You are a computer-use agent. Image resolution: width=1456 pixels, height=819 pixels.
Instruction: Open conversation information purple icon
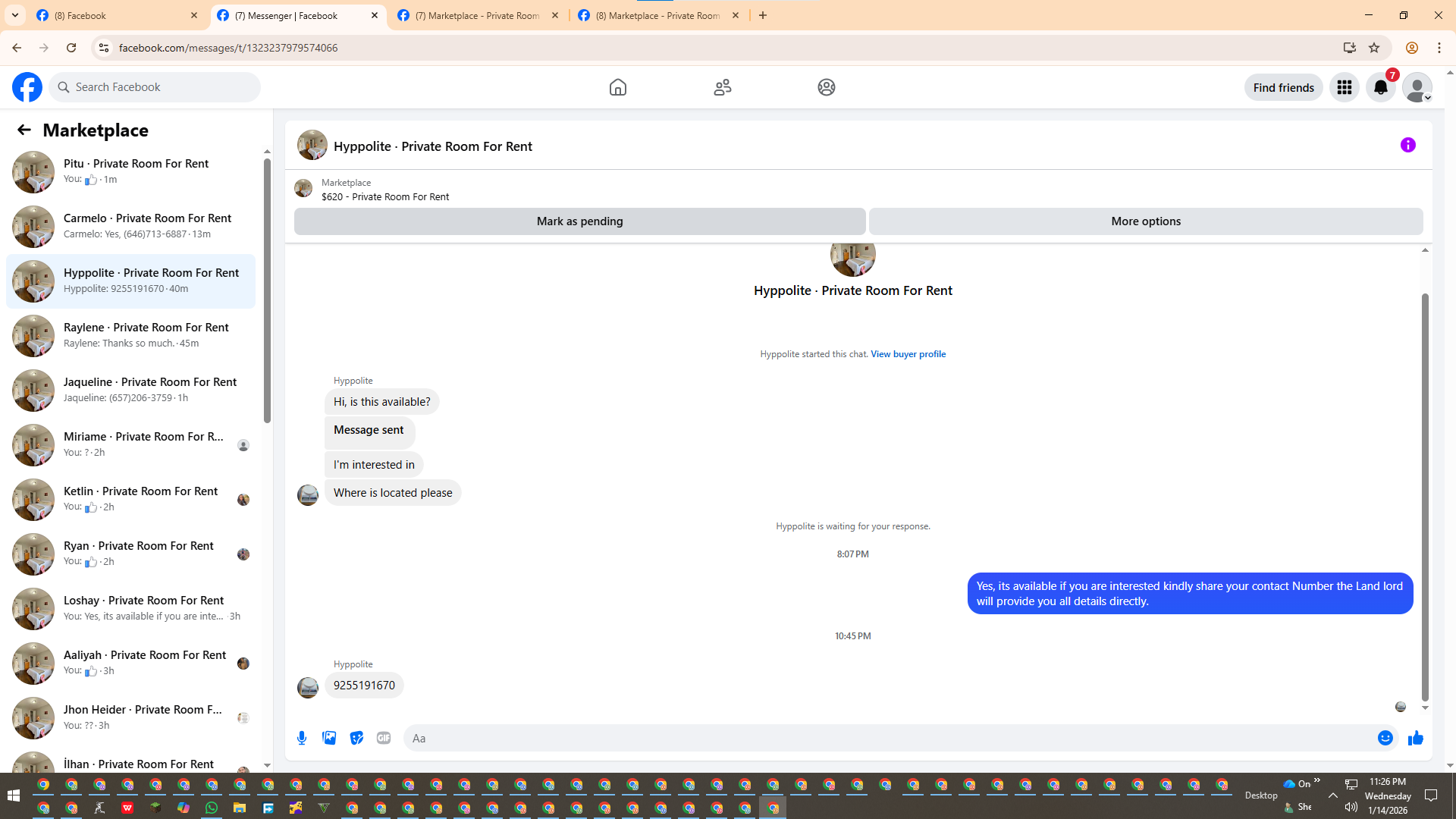[1407, 145]
